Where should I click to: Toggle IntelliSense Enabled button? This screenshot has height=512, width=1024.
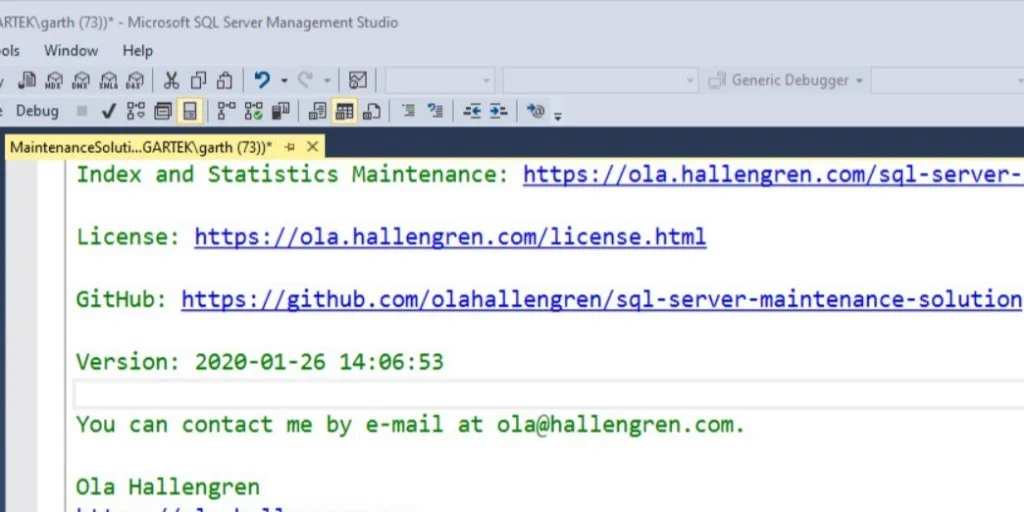(189, 111)
